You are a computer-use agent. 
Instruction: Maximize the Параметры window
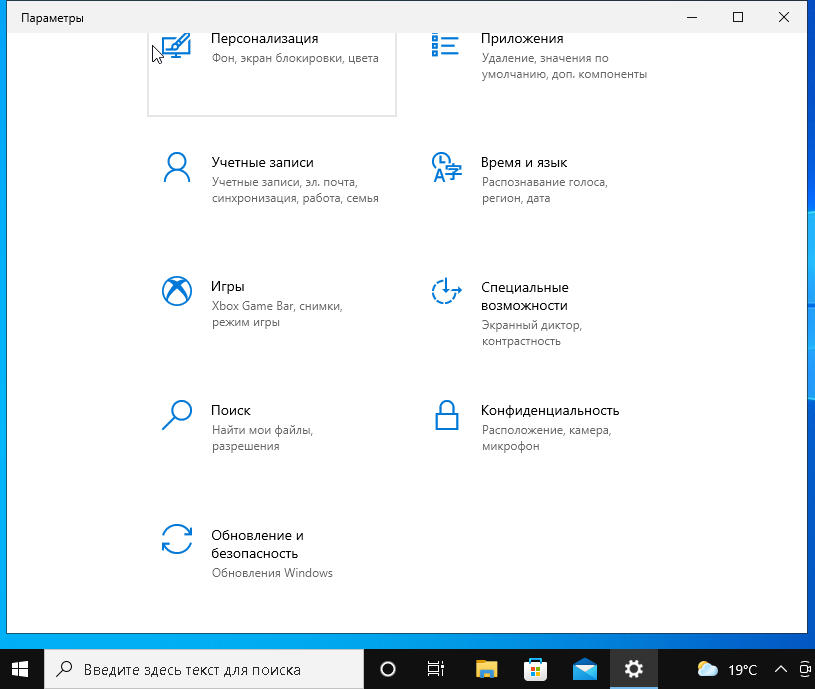[x=738, y=17]
